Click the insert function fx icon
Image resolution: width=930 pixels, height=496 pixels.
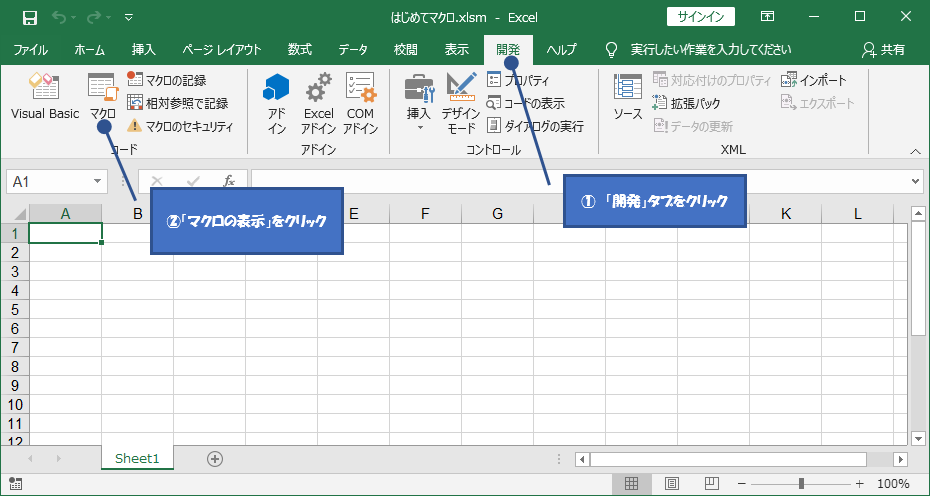click(229, 182)
